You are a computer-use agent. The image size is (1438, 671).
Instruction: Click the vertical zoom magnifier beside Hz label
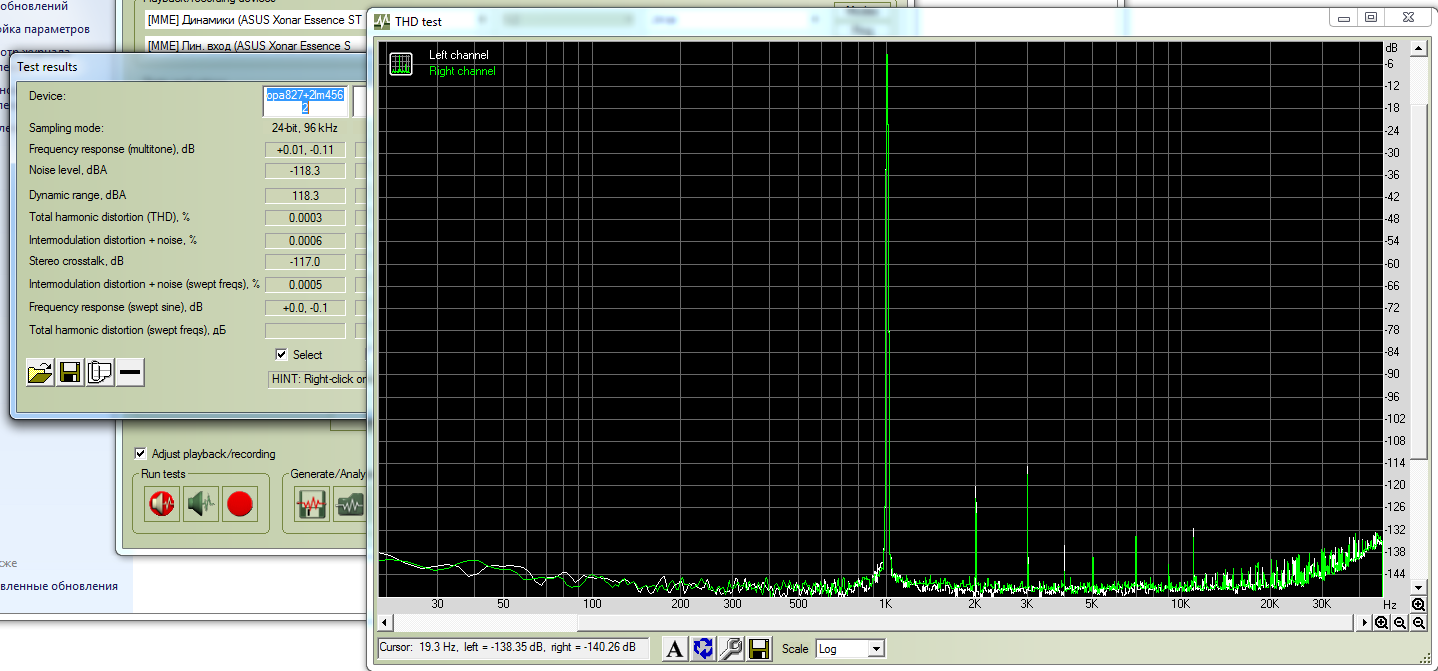pyautogui.click(x=1419, y=605)
